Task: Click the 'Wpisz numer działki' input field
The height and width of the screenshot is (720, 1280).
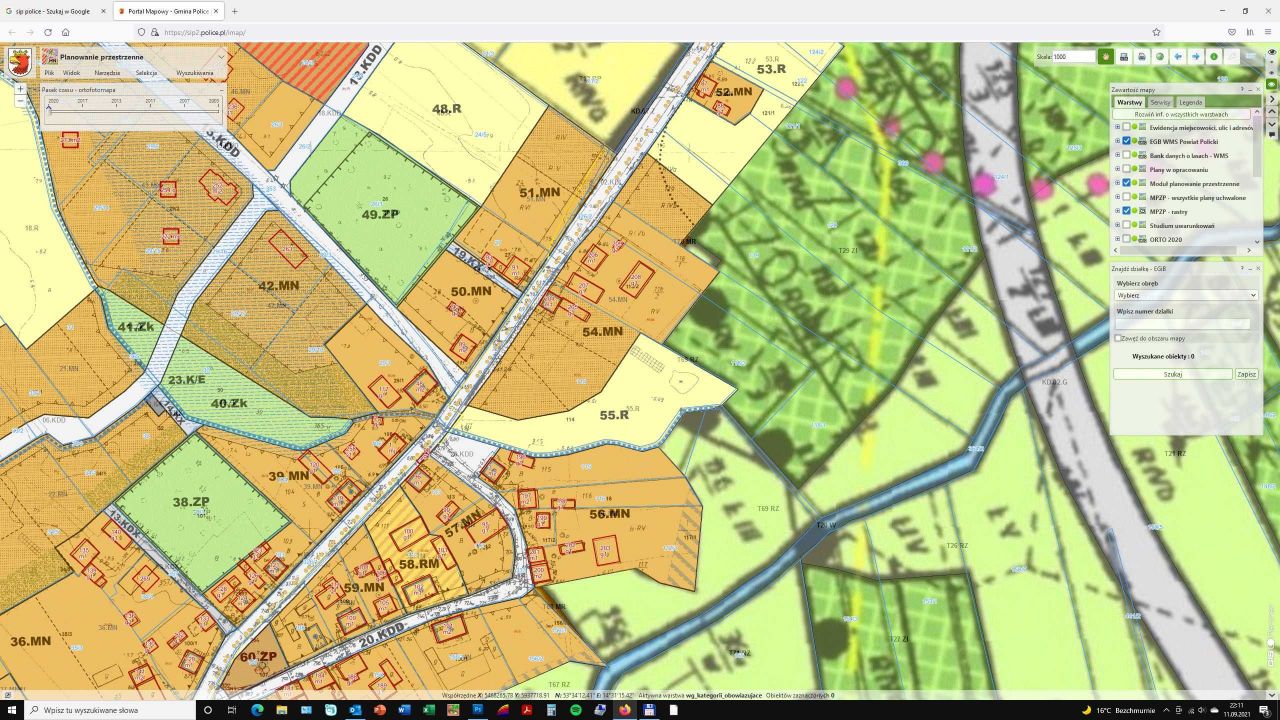Action: tap(1182, 324)
